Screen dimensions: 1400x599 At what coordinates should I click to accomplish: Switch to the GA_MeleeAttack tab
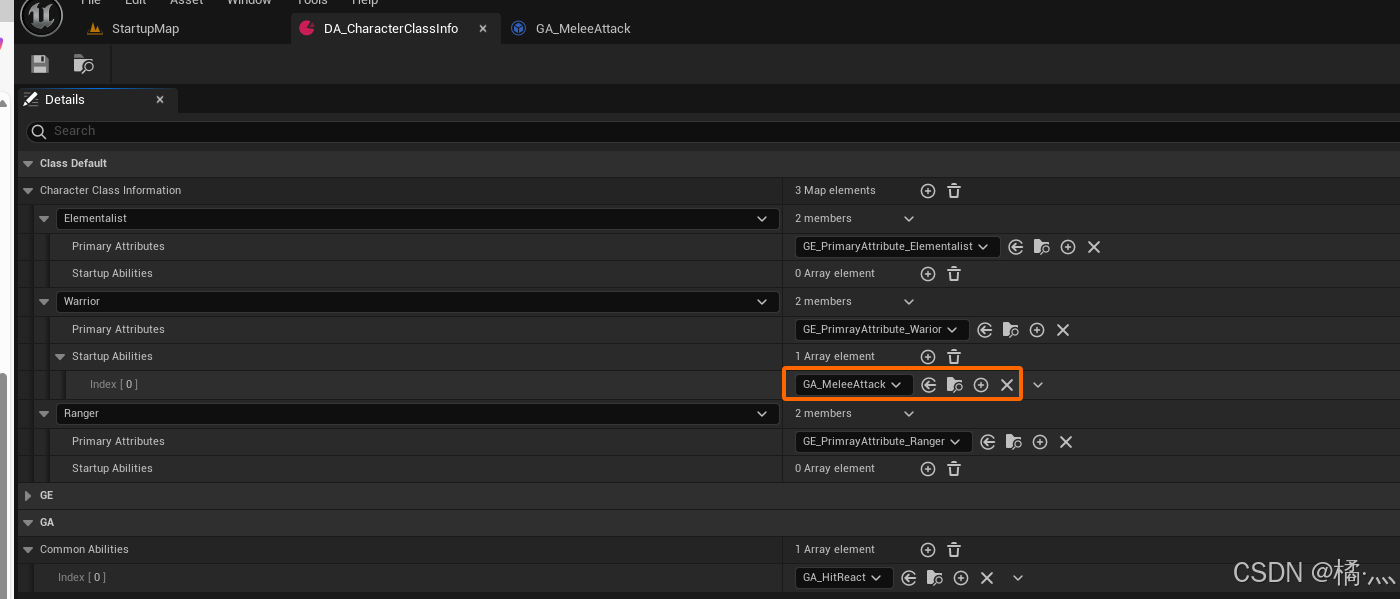coord(572,28)
